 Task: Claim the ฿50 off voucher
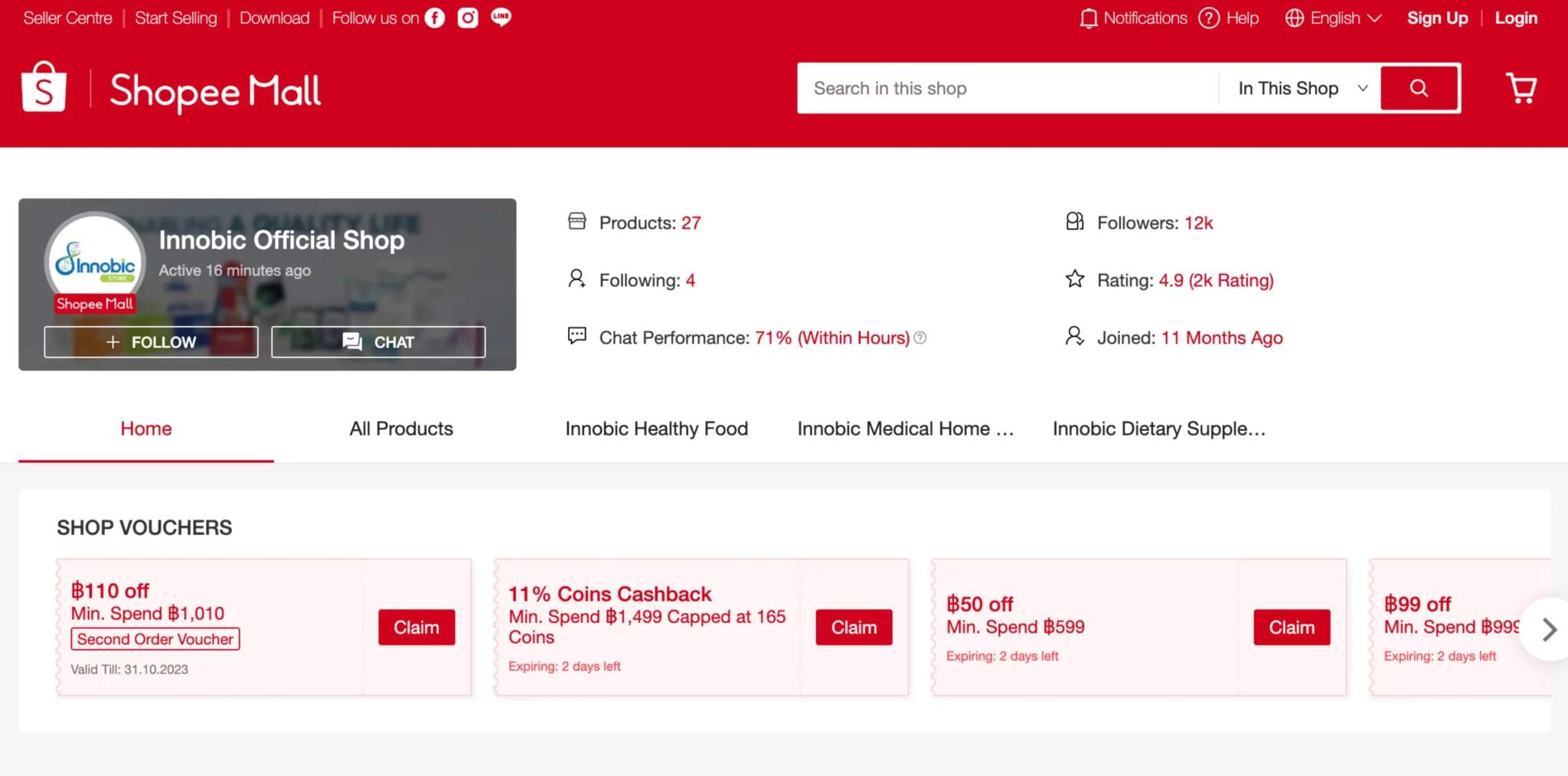tap(1292, 628)
